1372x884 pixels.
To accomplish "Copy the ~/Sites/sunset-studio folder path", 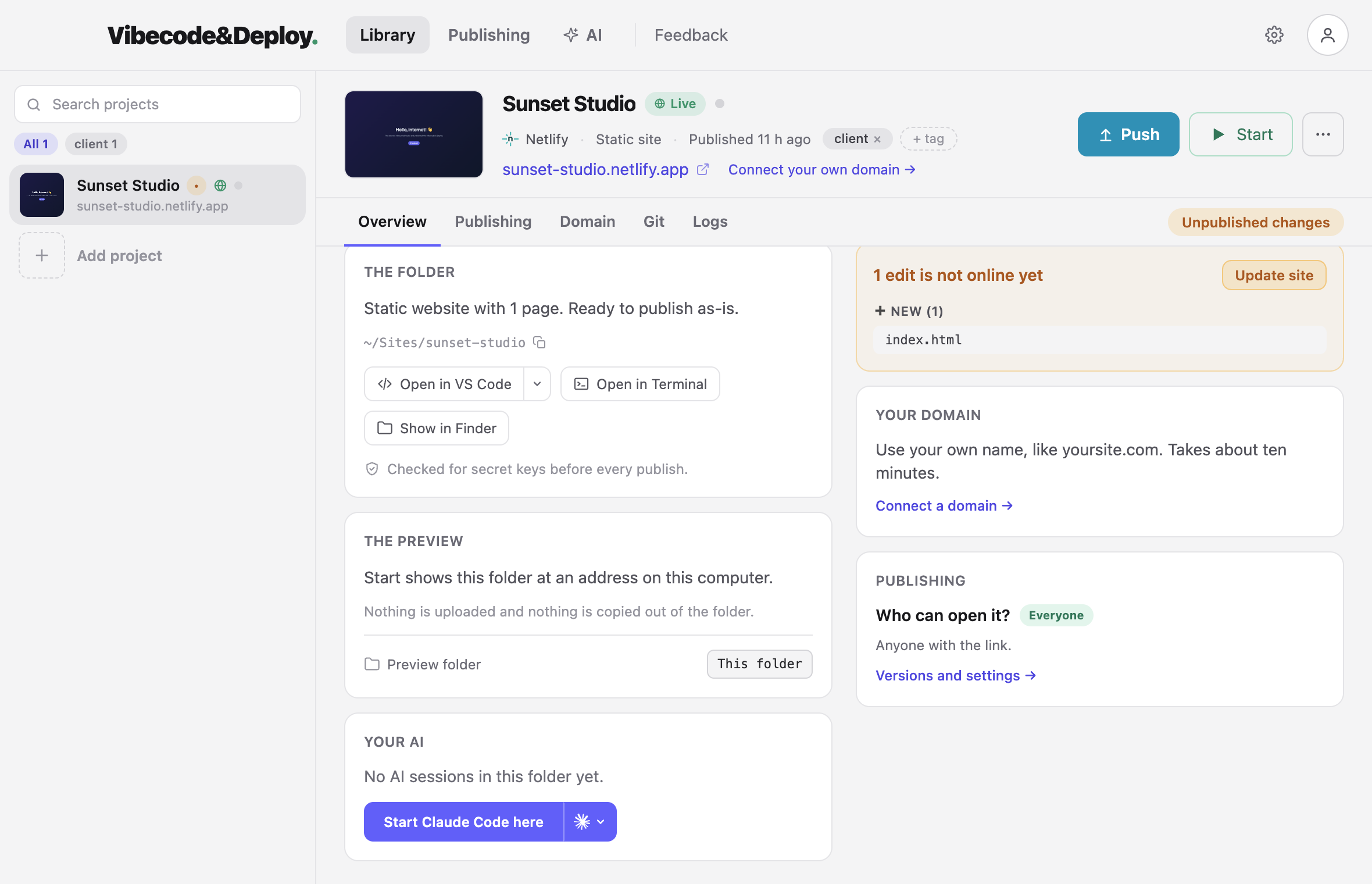I will (x=539, y=343).
